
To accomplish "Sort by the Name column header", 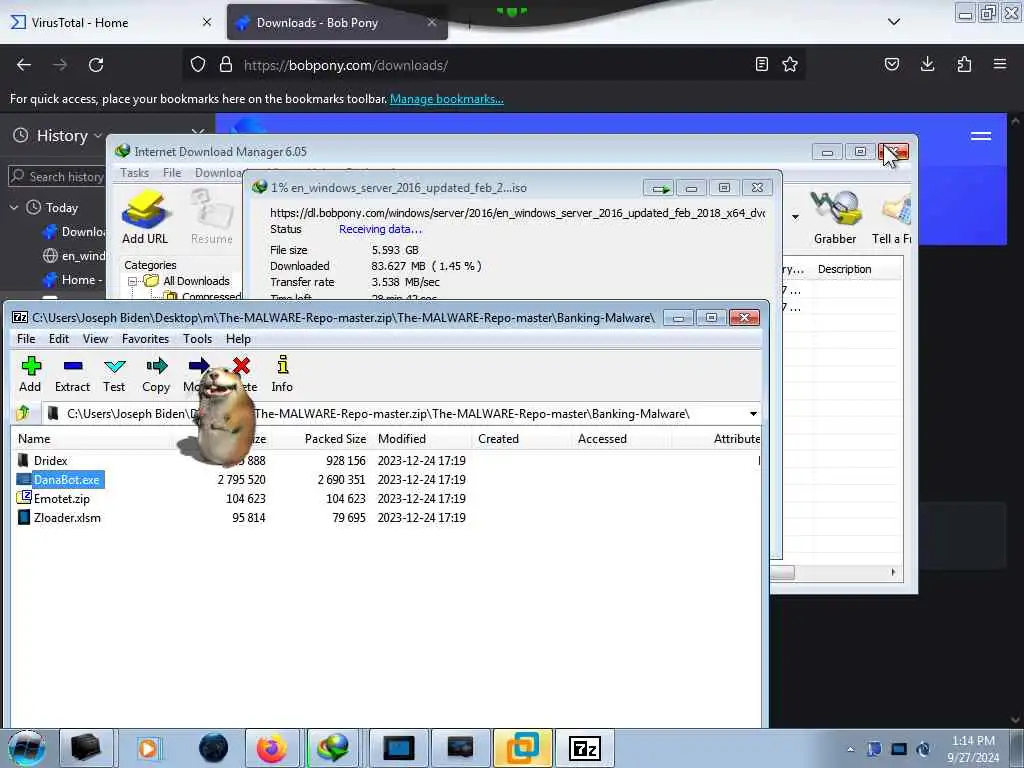I will 34,439.
